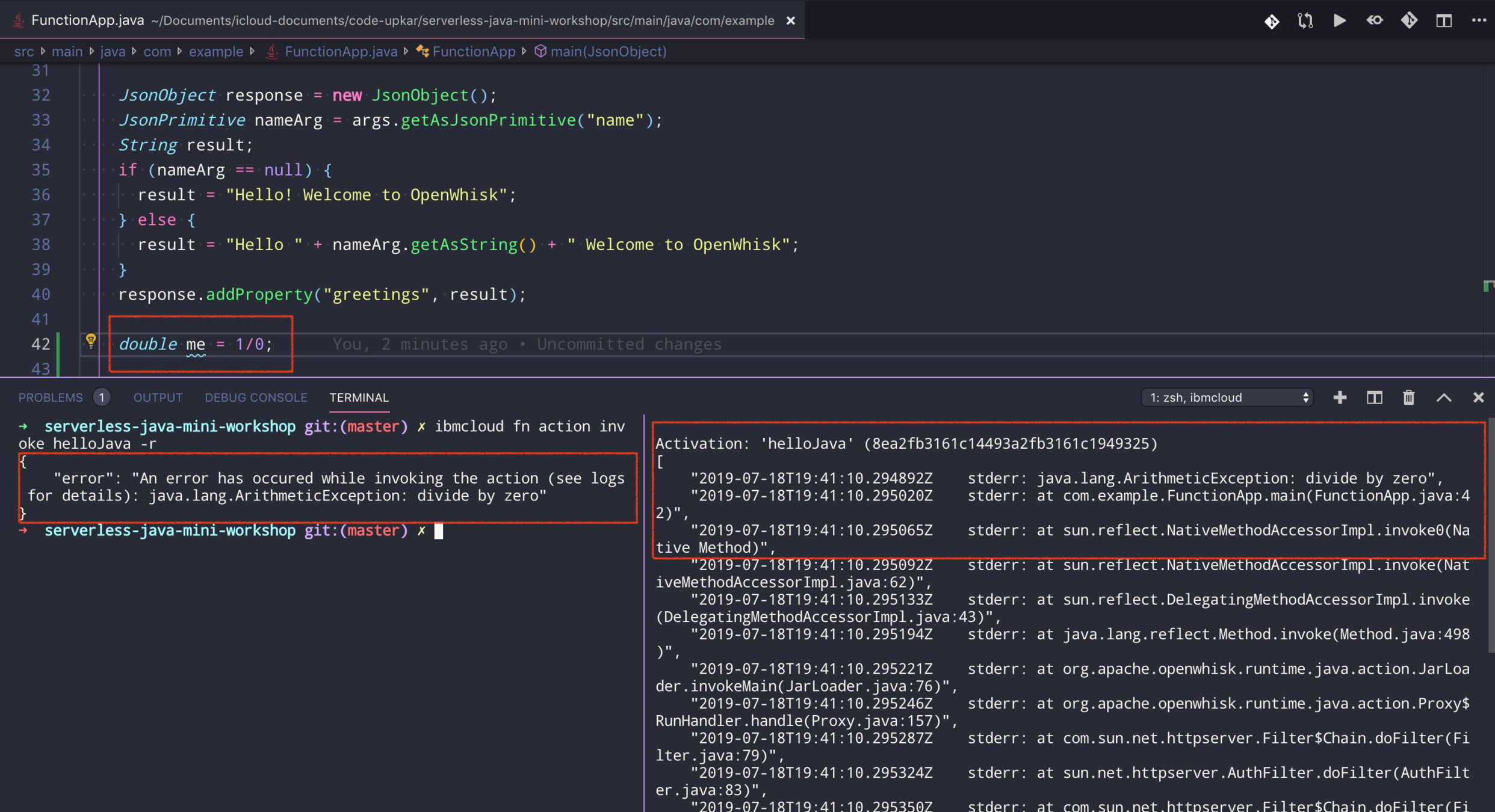The width and height of the screenshot is (1495, 812).
Task: Kill terminal using the trash icon
Action: point(1409,398)
